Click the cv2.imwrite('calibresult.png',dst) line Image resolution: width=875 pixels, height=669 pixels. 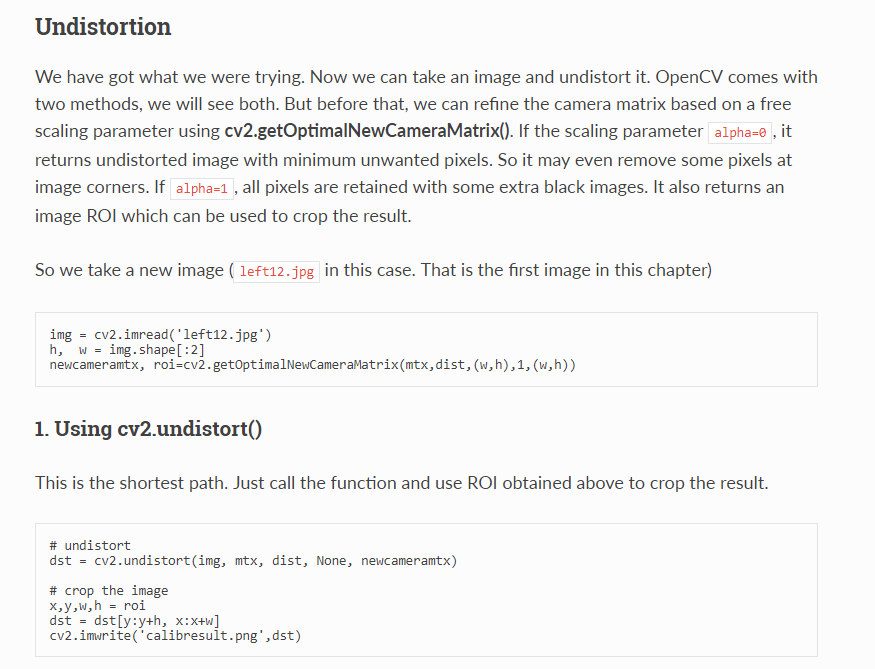175,636
